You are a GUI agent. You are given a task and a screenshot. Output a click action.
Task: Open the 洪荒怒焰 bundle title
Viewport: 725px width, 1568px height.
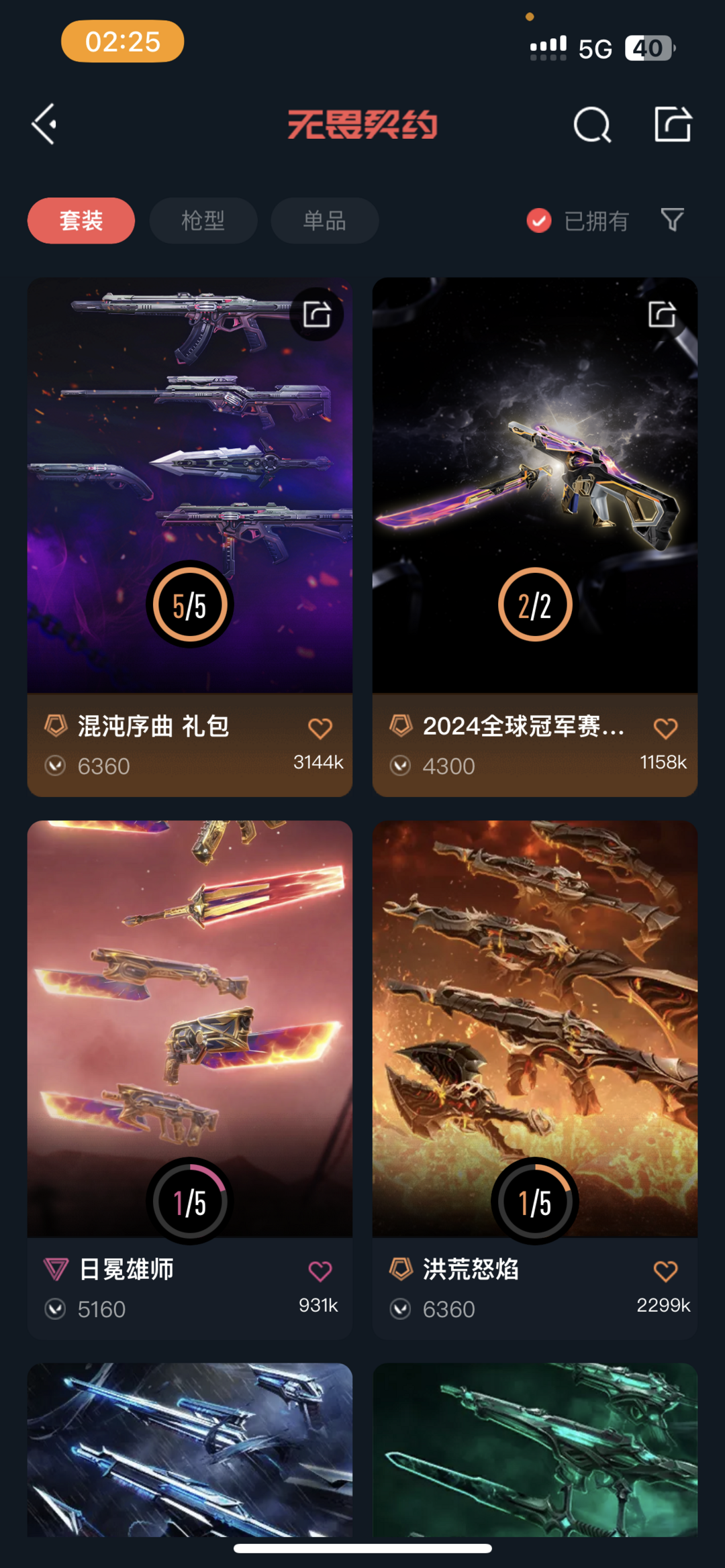click(x=471, y=1269)
